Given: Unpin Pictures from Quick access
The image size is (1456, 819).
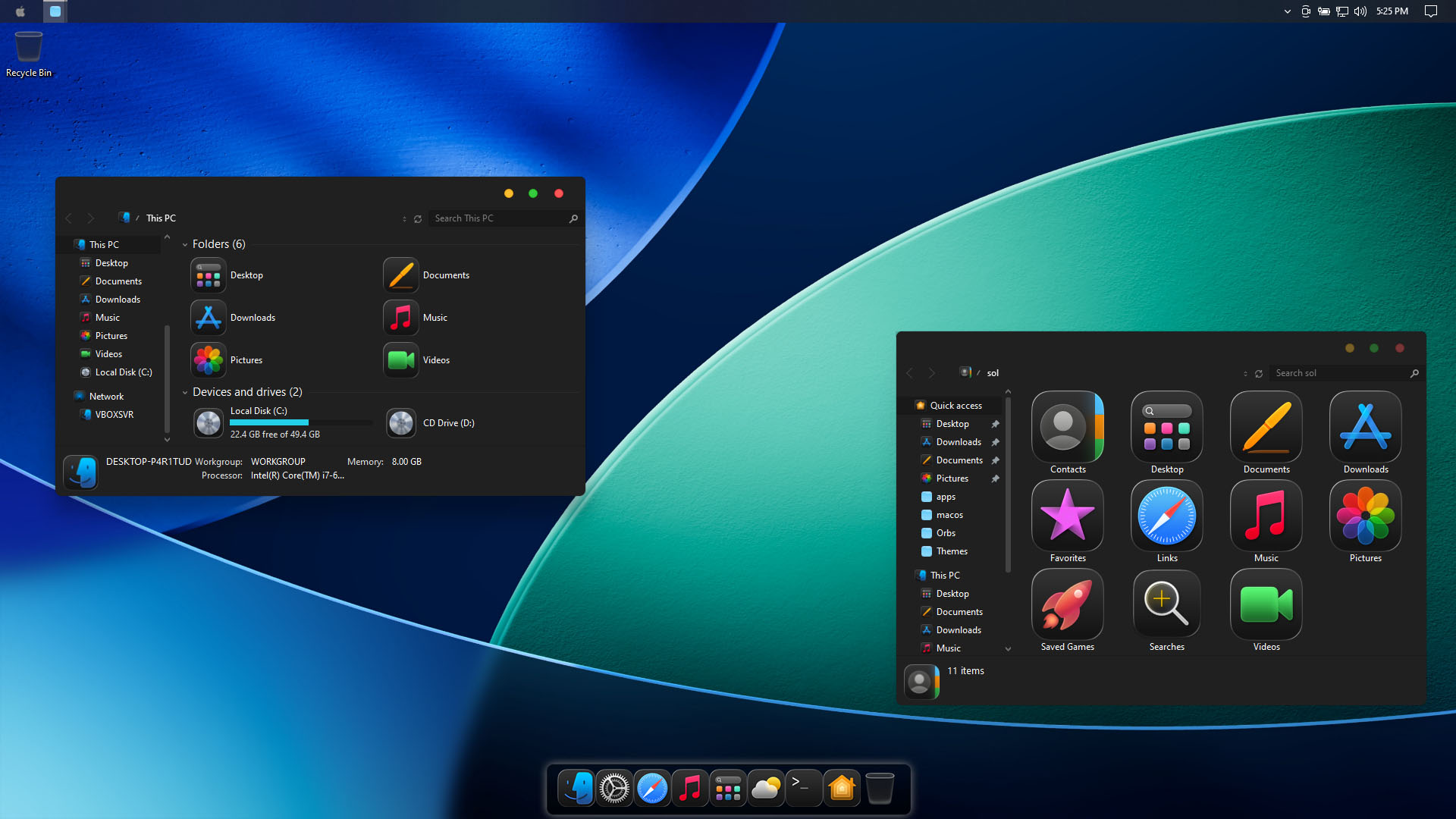Looking at the screenshot, I should point(996,479).
